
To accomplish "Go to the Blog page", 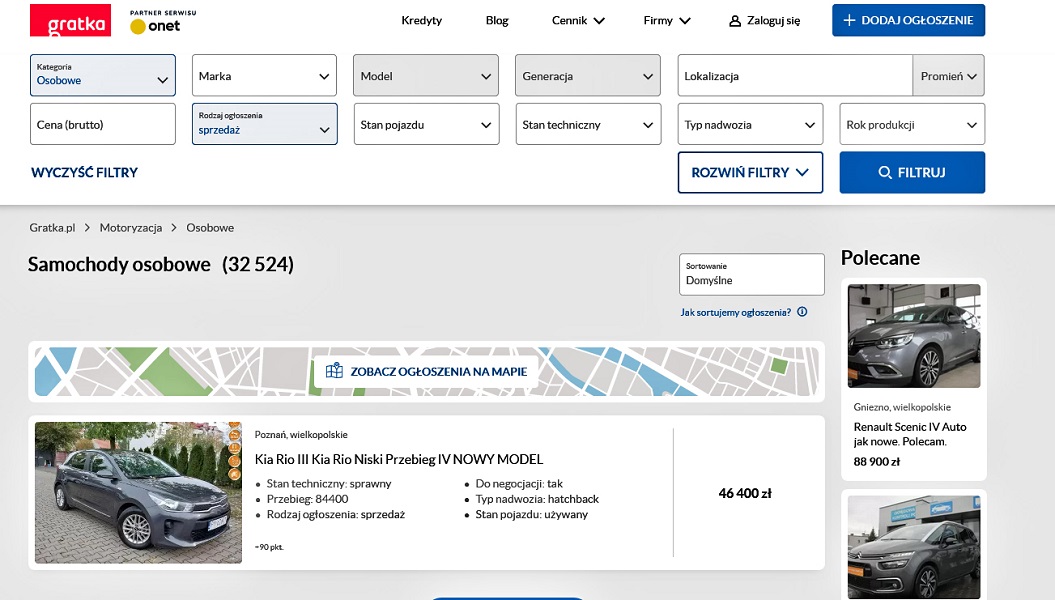I will [x=497, y=20].
